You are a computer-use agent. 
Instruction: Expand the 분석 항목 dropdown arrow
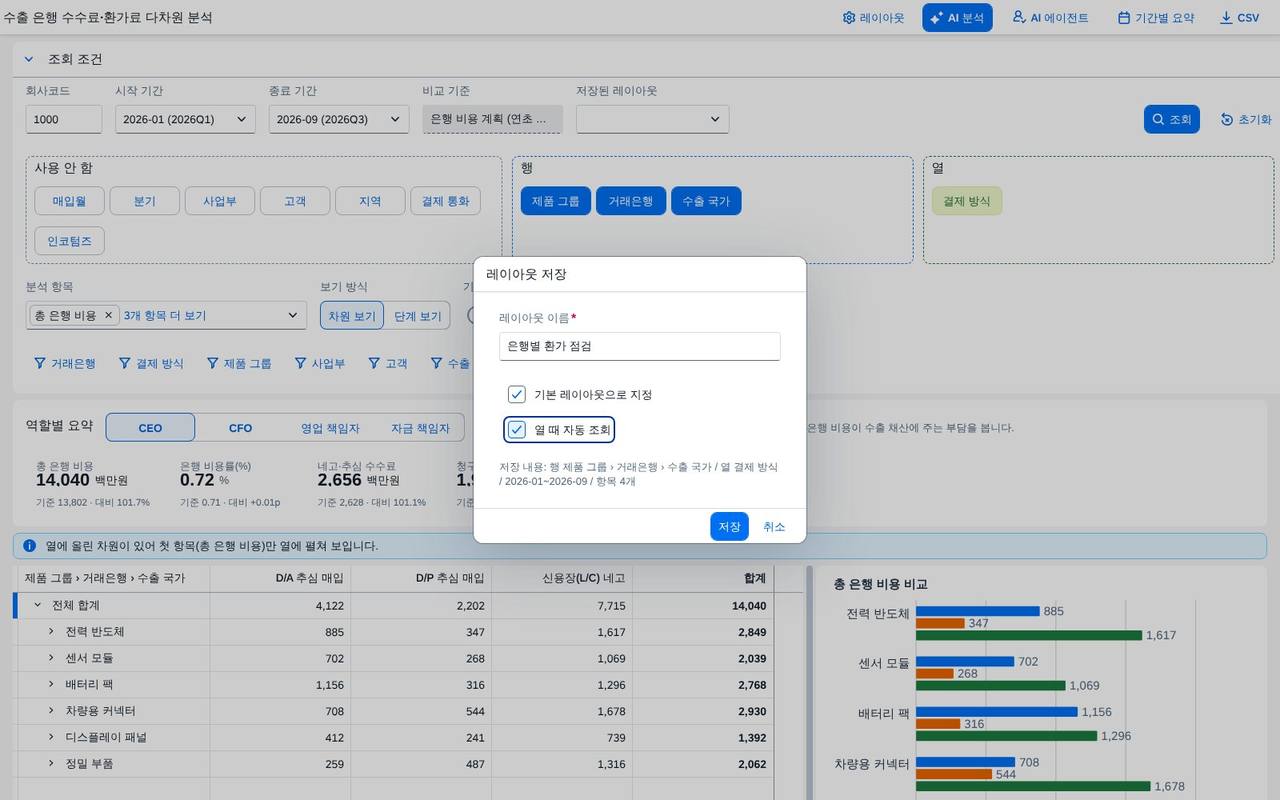pos(293,315)
